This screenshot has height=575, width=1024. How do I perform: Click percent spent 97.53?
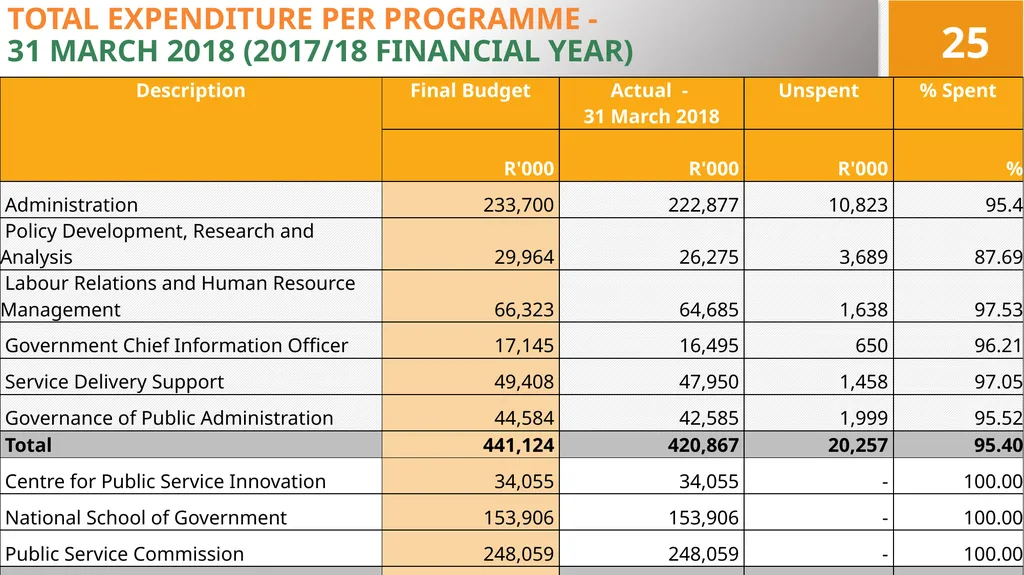coord(999,310)
